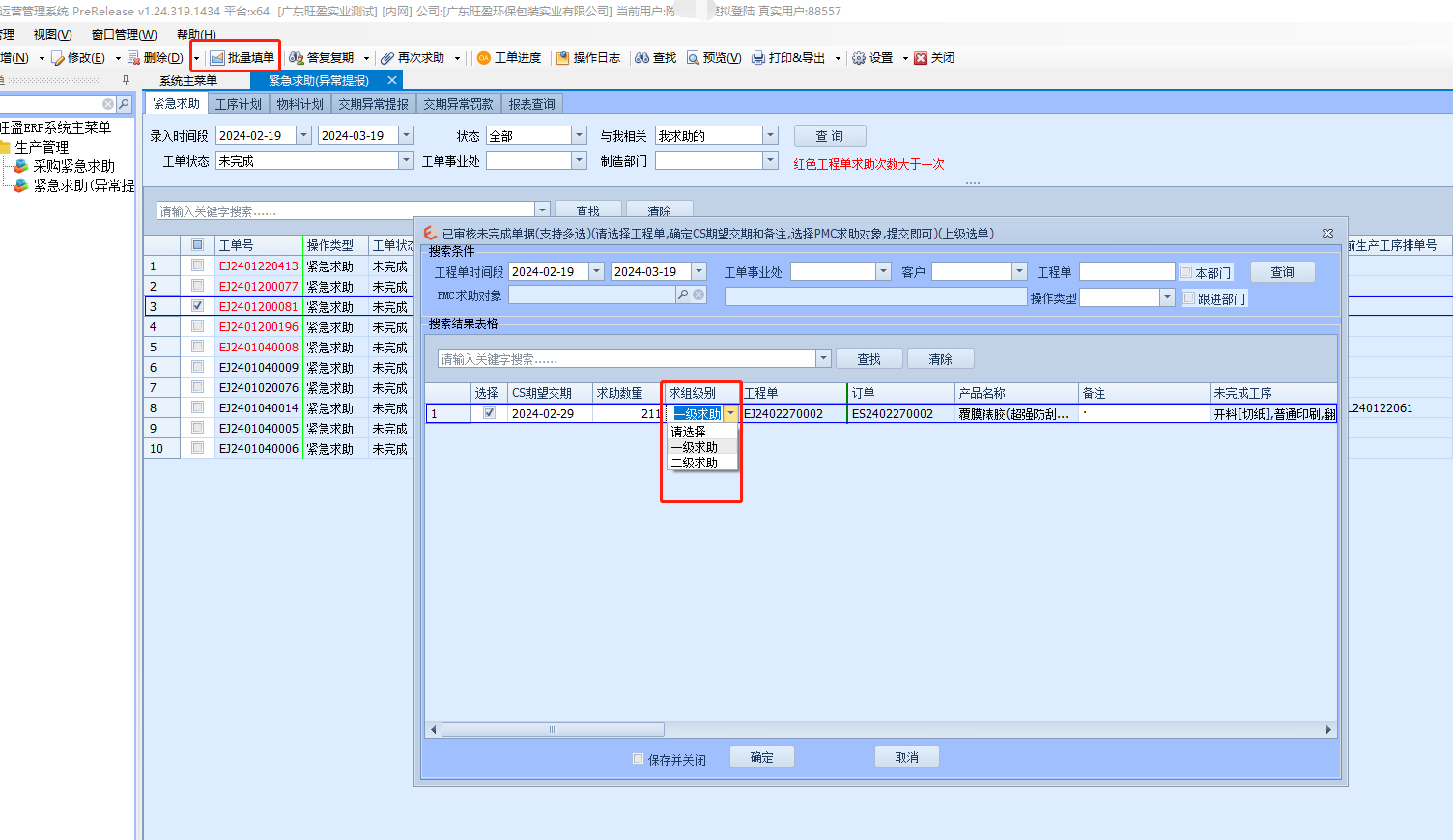
Task: Click the 取消 cancel button
Action: (907, 757)
